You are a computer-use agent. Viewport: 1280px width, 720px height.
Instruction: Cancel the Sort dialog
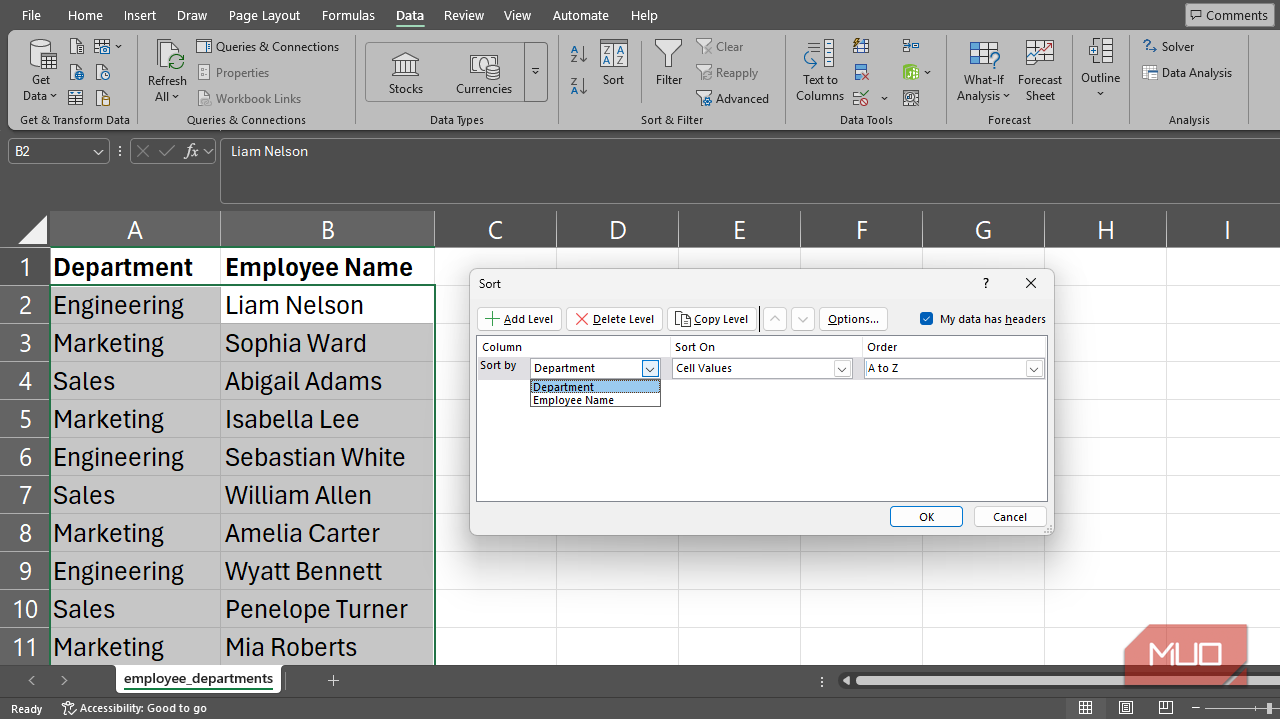(1010, 517)
